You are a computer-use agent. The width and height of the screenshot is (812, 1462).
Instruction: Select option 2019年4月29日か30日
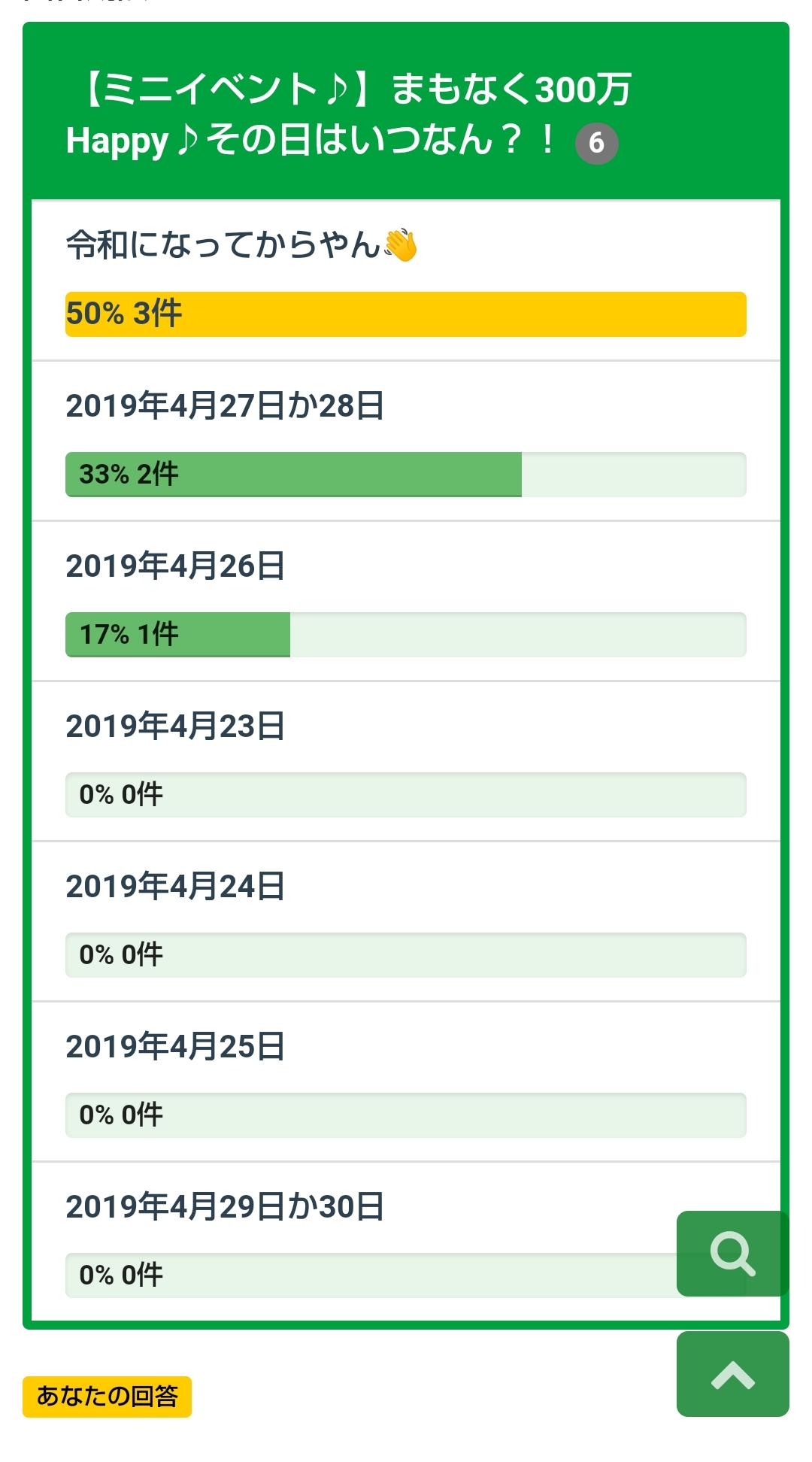click(225, 1207)
